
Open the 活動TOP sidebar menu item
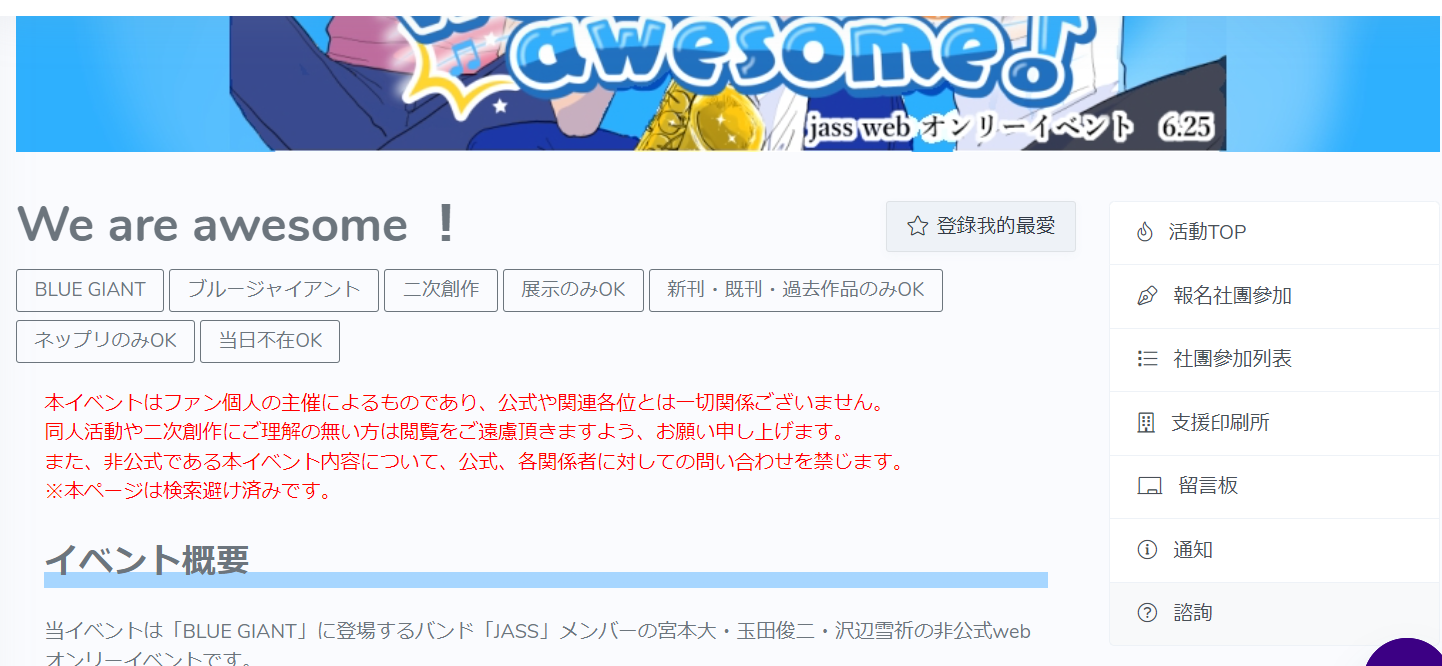(1274, 233)
